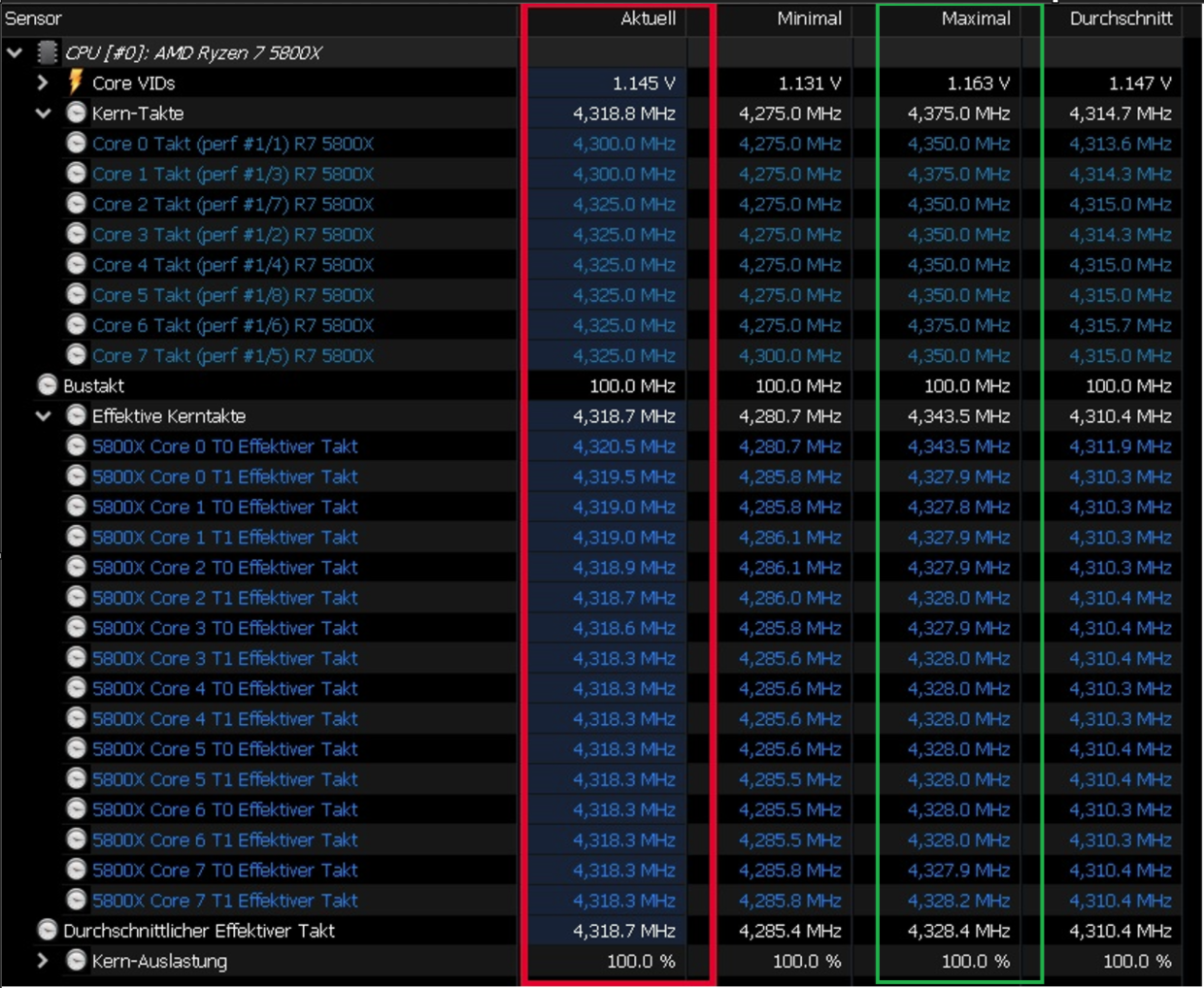
Task: Click Kern-Takte average value 4,314.7 MHz
Action: coord(1120,114)
